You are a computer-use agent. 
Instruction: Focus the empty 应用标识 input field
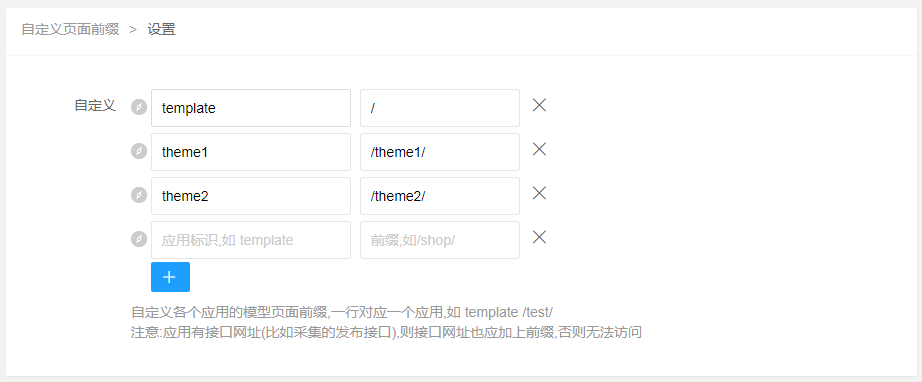click(251, 240)
